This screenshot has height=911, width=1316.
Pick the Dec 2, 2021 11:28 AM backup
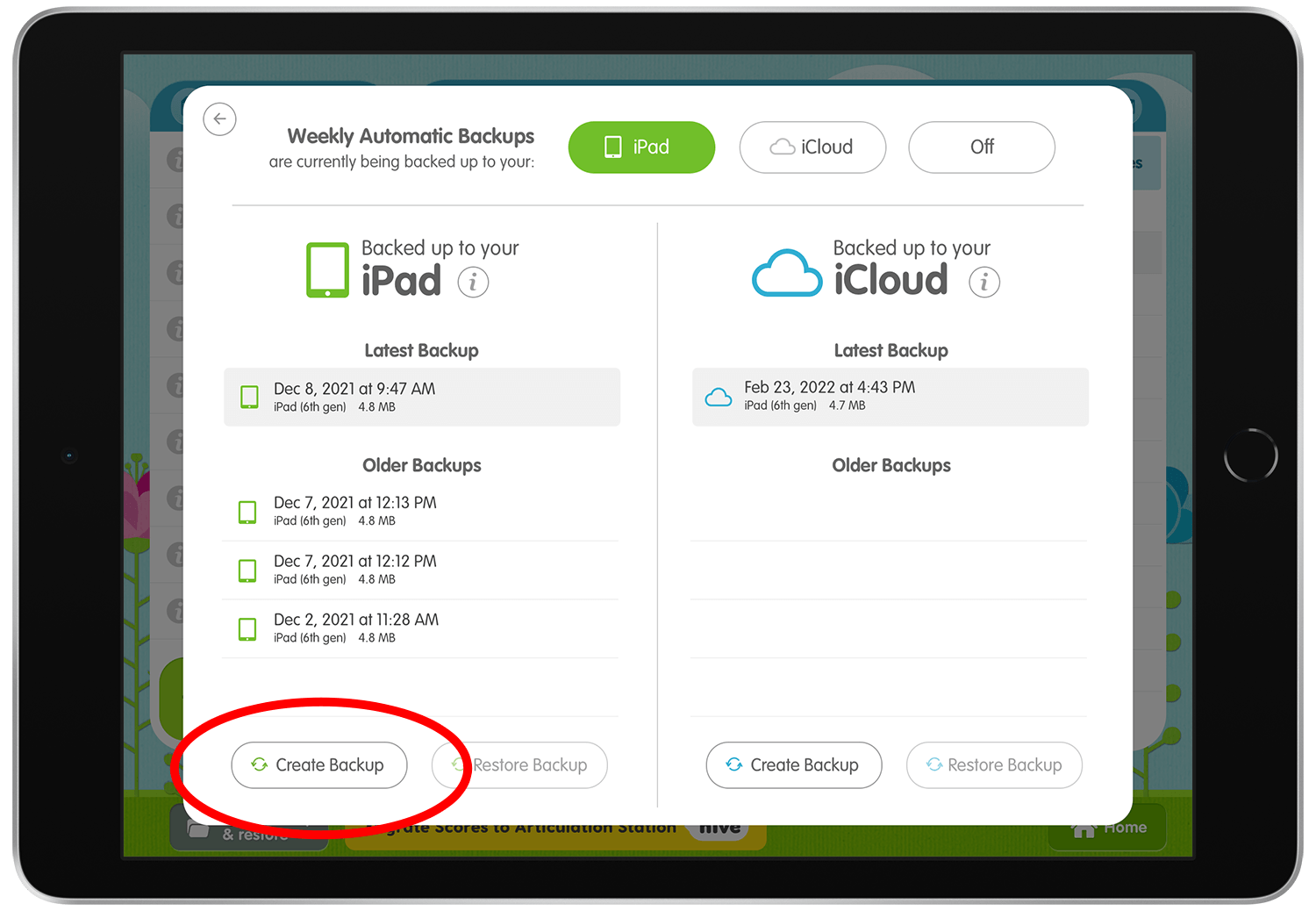coord(421,629)
